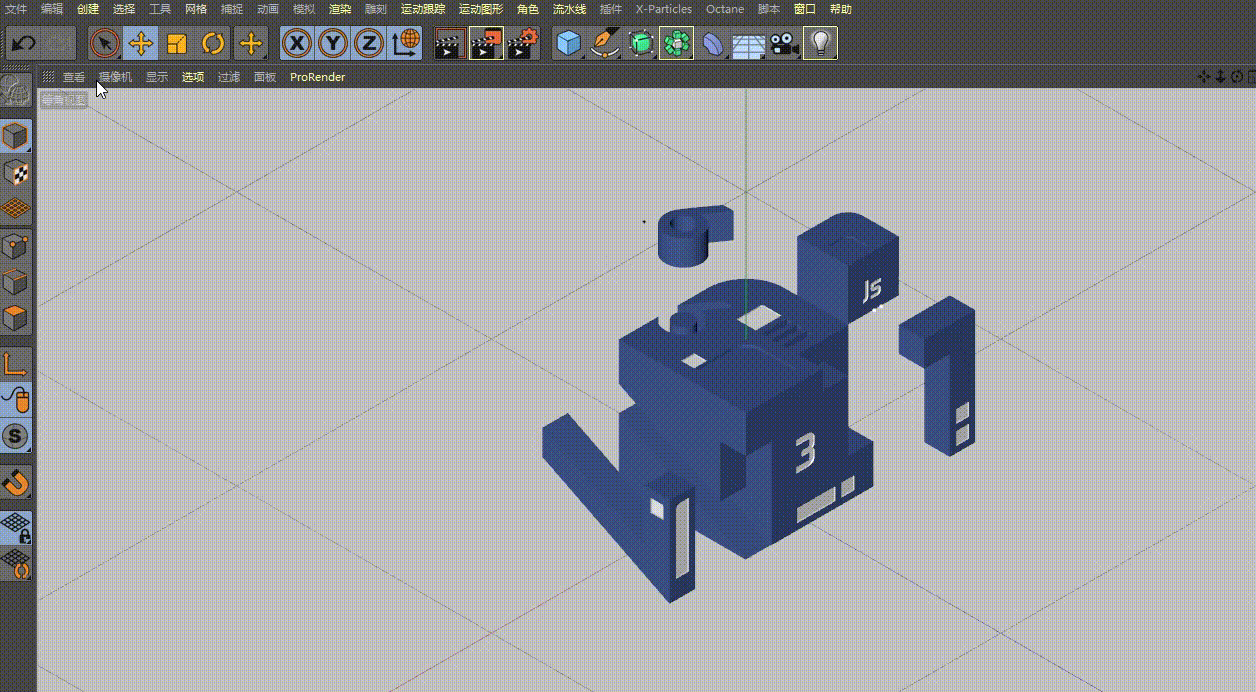Click the recent tools cross icon
1256x692 pixels.
pyautogui.click(x=250, y=43)
